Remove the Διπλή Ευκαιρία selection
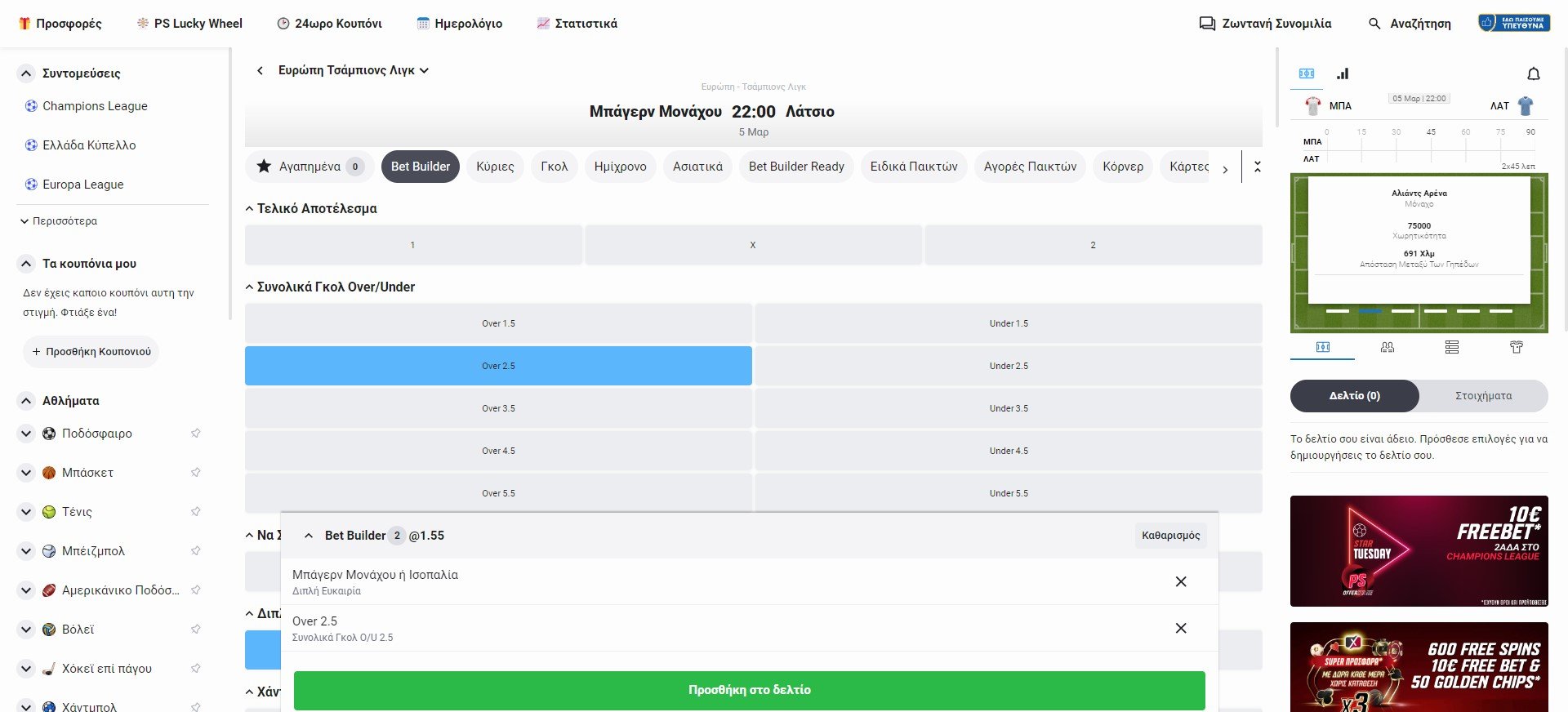 click(1180, 581)
